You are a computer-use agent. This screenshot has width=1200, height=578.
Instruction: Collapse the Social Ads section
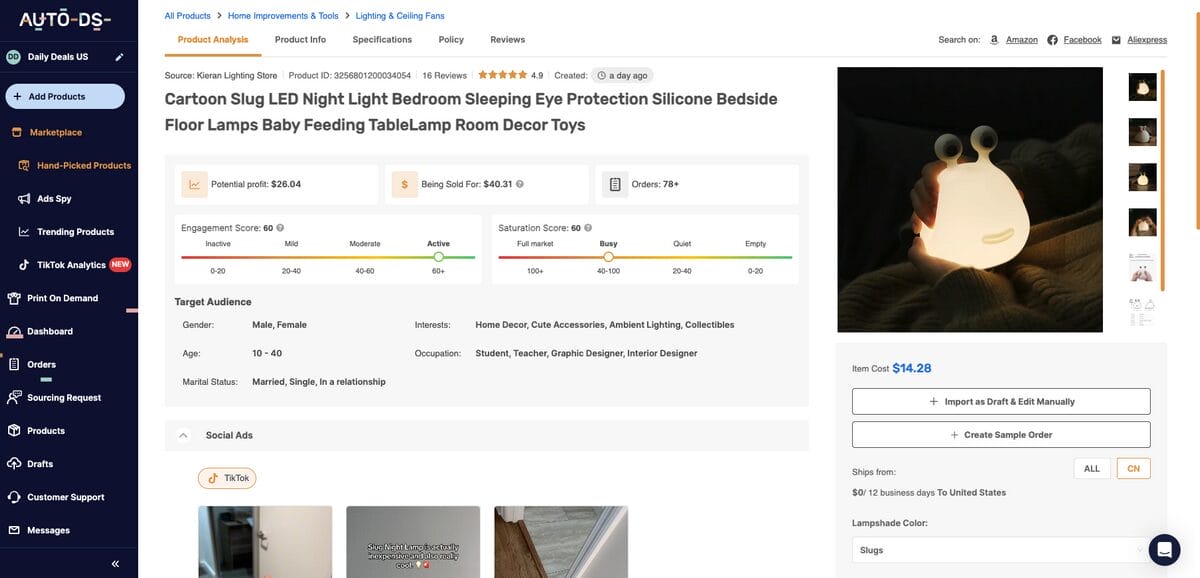(183, 435)
